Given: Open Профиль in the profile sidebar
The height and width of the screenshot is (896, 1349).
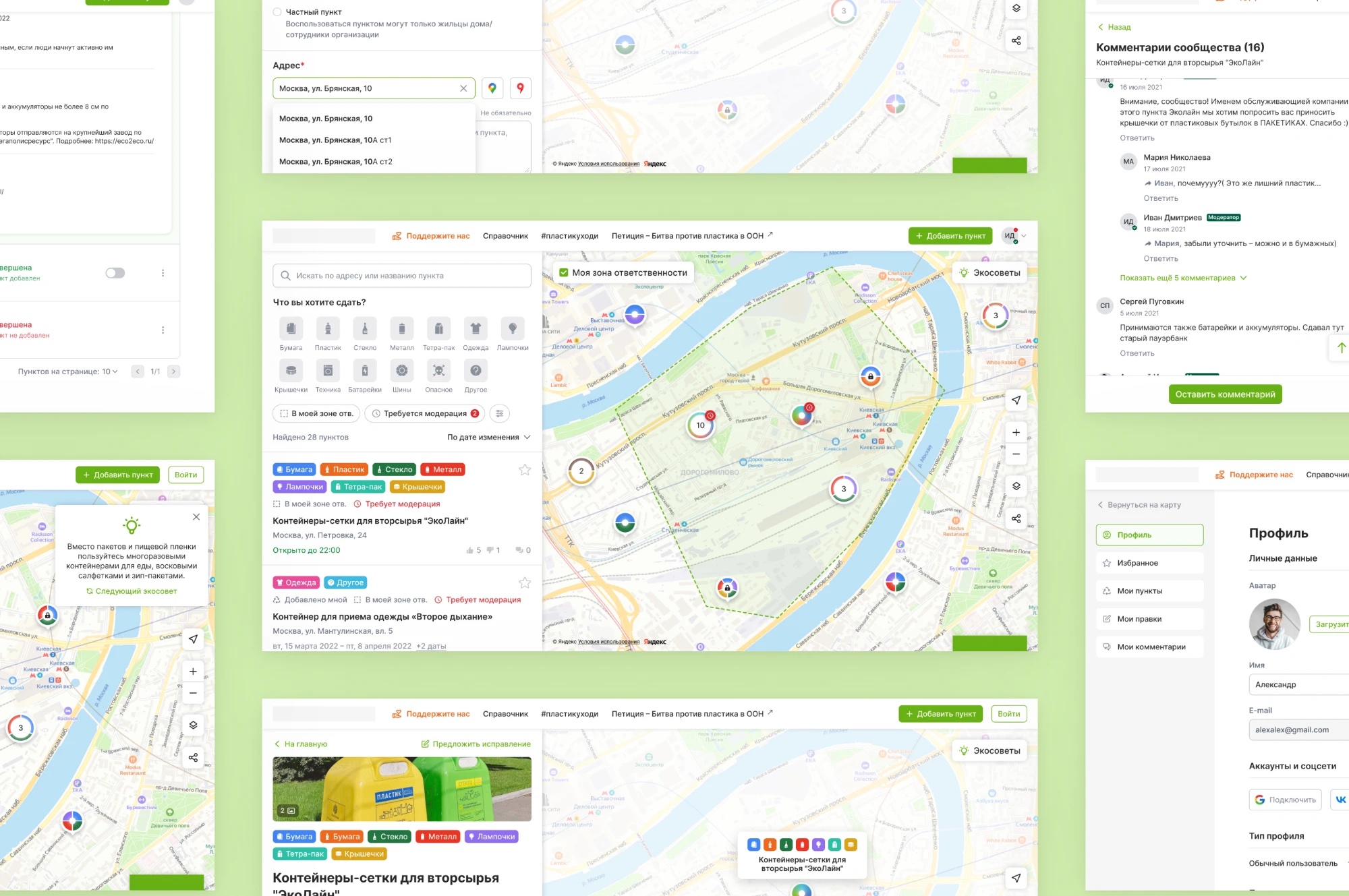Looking at the screenshot, I should click(1149, 535).
